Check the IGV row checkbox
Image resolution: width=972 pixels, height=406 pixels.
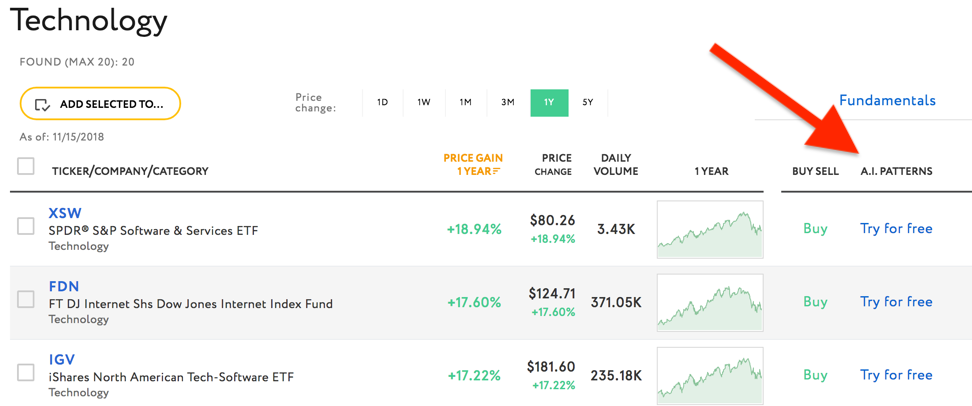[x=26, y=373]
